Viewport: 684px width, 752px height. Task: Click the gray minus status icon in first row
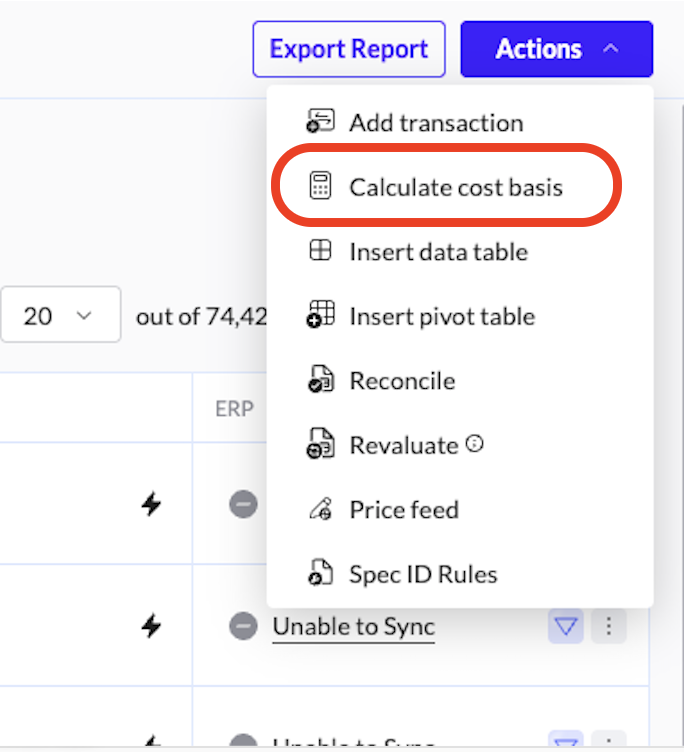pyautogui.click(x=243, y=505)
